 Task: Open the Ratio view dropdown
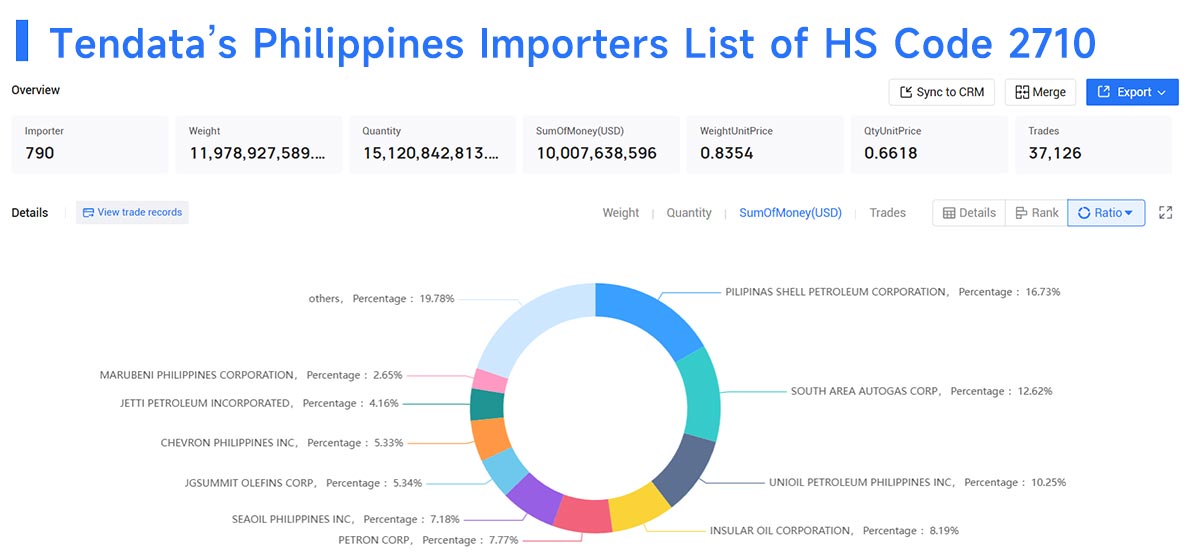tap(1106, 213)
